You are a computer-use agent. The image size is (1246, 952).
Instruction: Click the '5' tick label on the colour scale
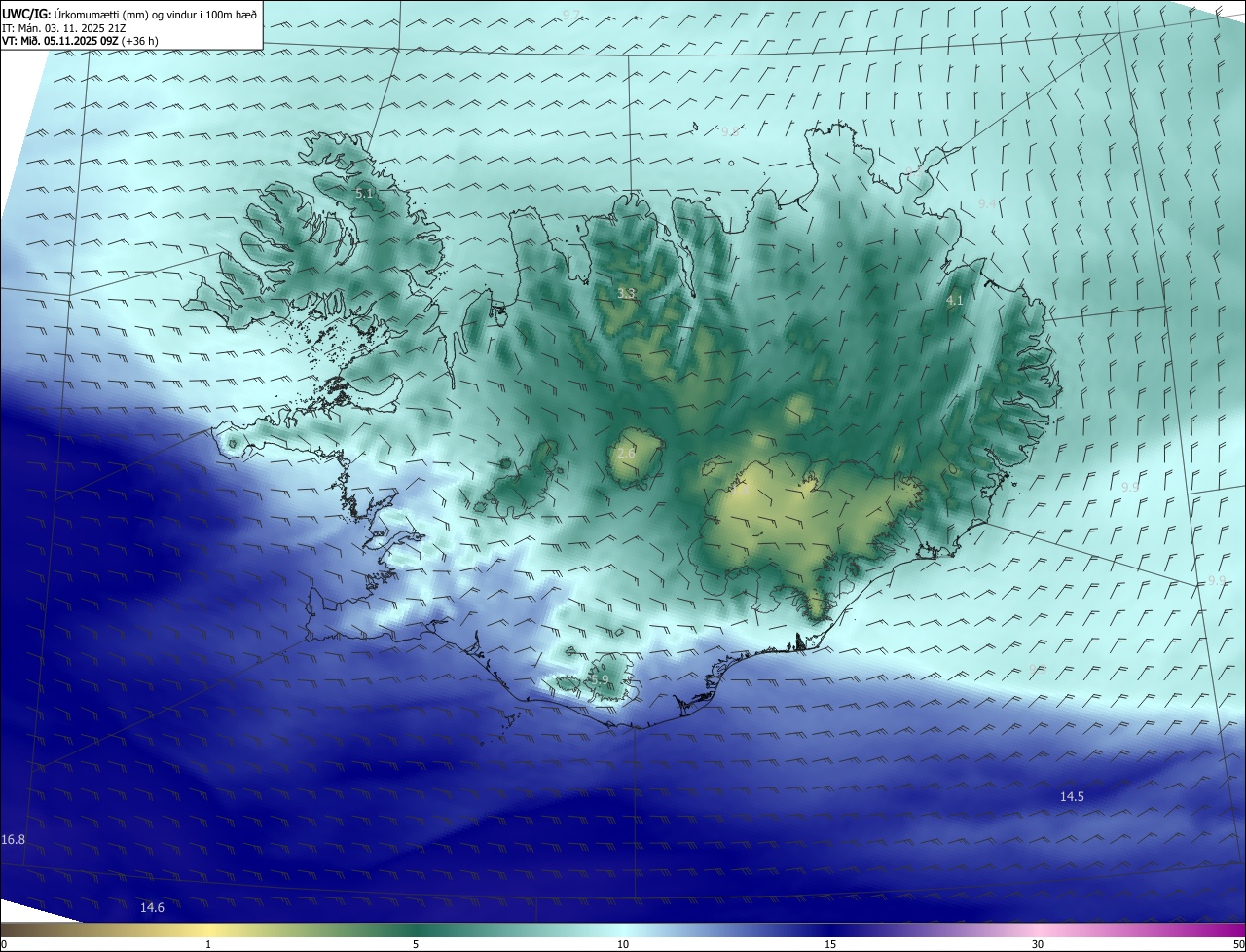tap(416, 944)
